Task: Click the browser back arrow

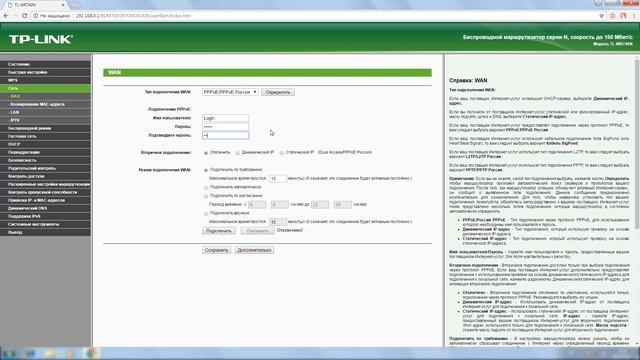Action: click(6, 16)
